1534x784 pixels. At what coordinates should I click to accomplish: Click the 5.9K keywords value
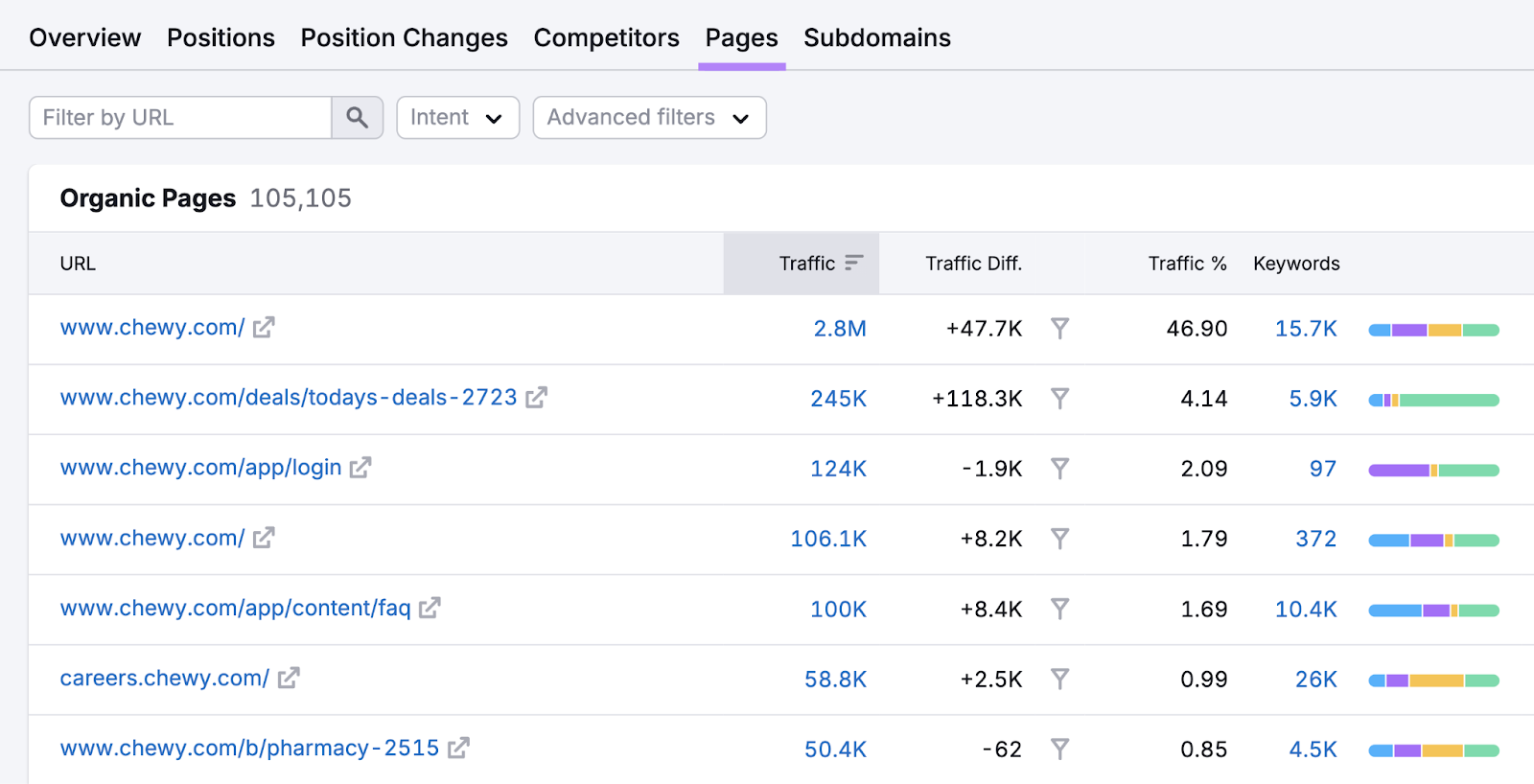[x=1313, y=399]
